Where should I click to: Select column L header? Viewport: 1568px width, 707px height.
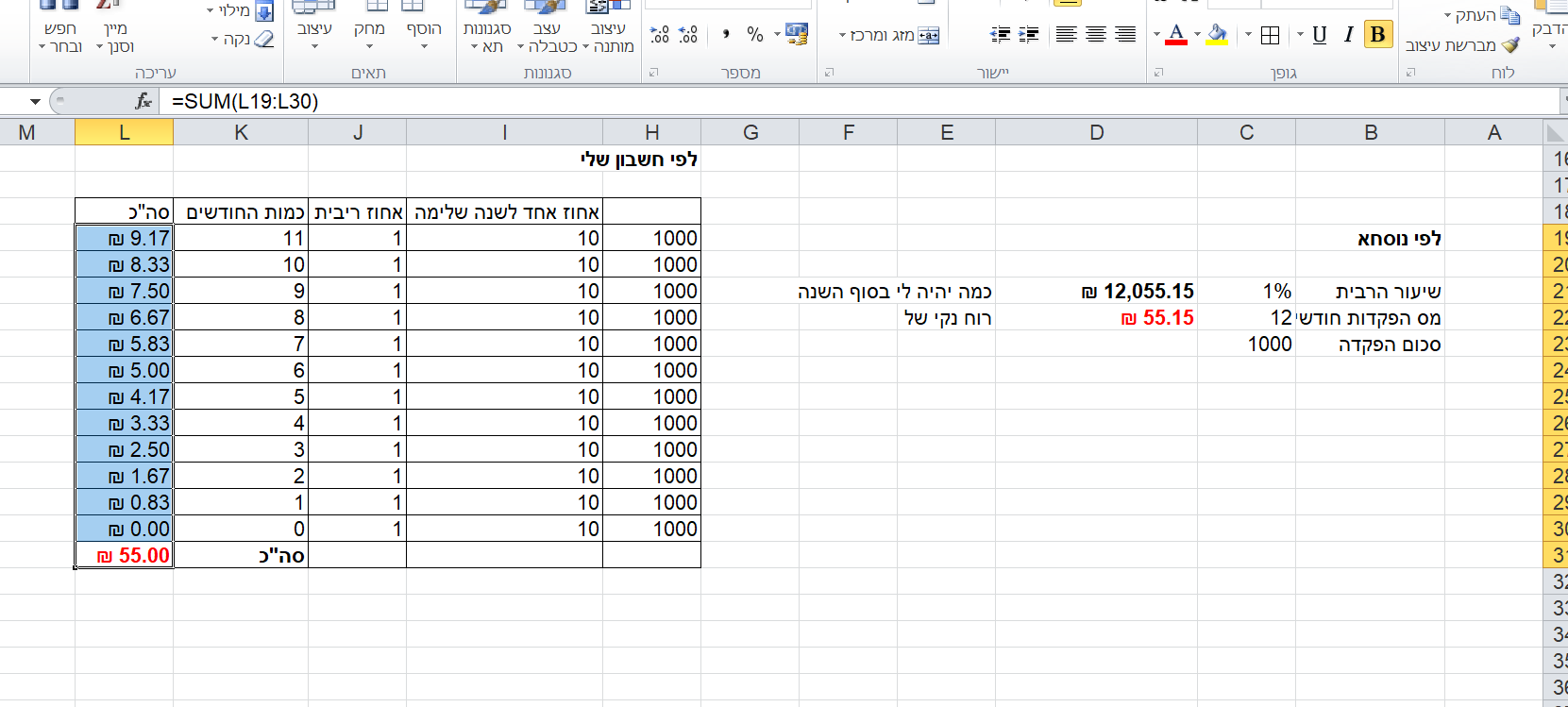125,133
